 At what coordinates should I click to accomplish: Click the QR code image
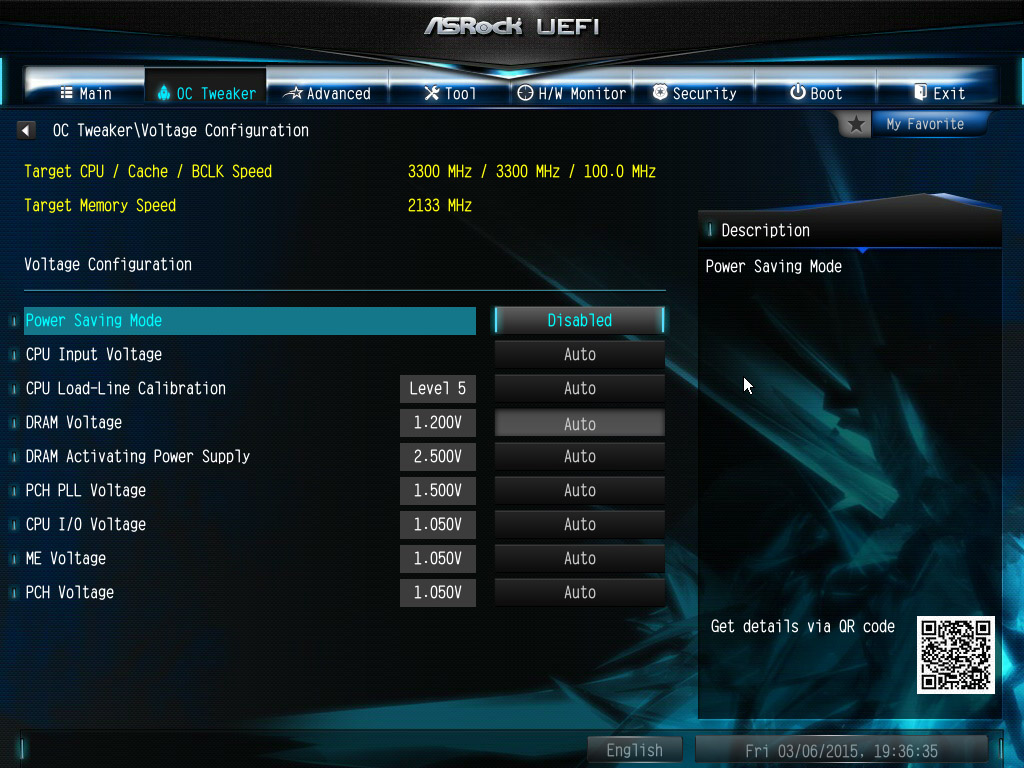tap(955, 654)
